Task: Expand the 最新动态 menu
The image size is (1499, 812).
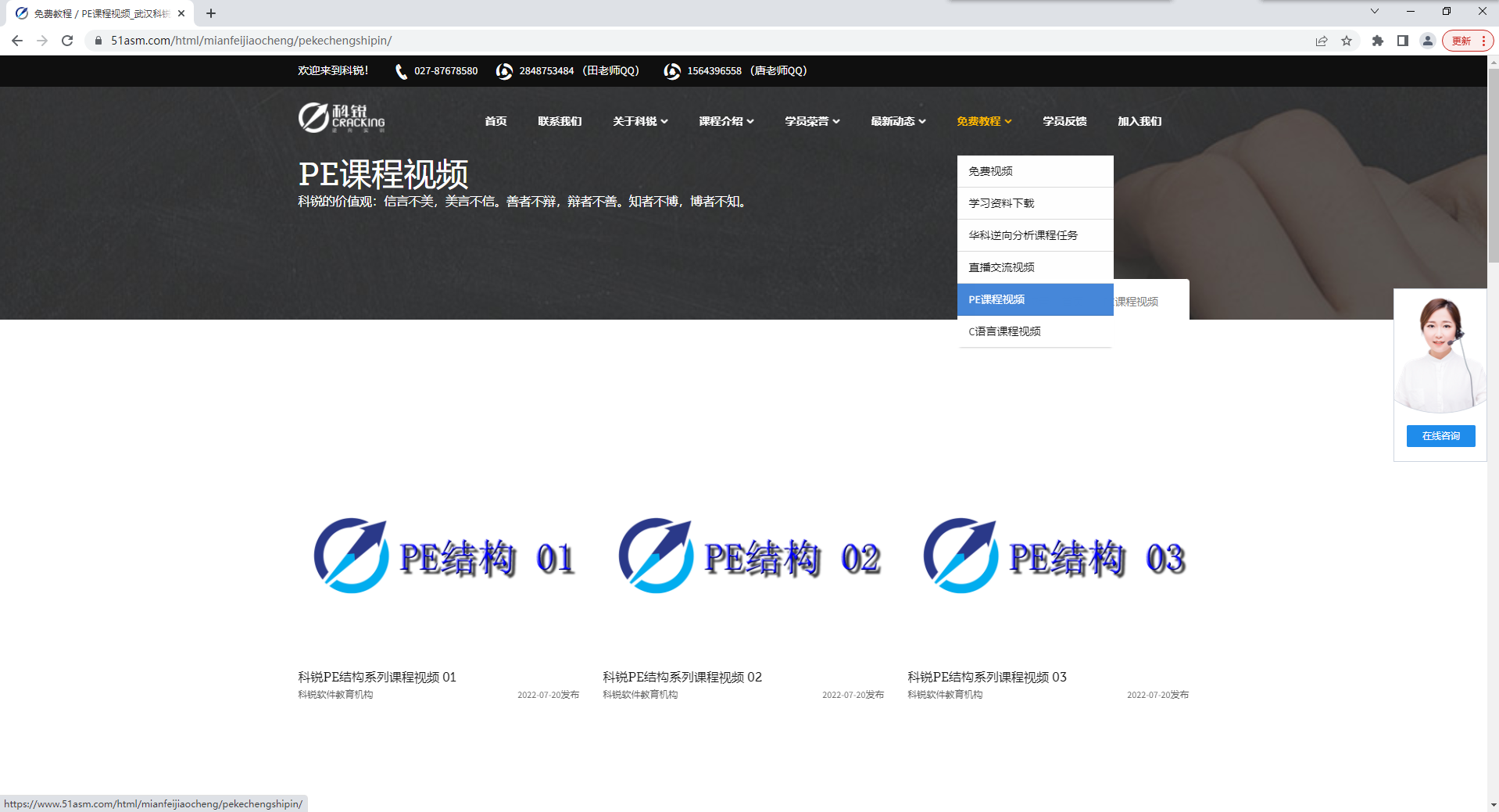Action: [x=898, y=121]
